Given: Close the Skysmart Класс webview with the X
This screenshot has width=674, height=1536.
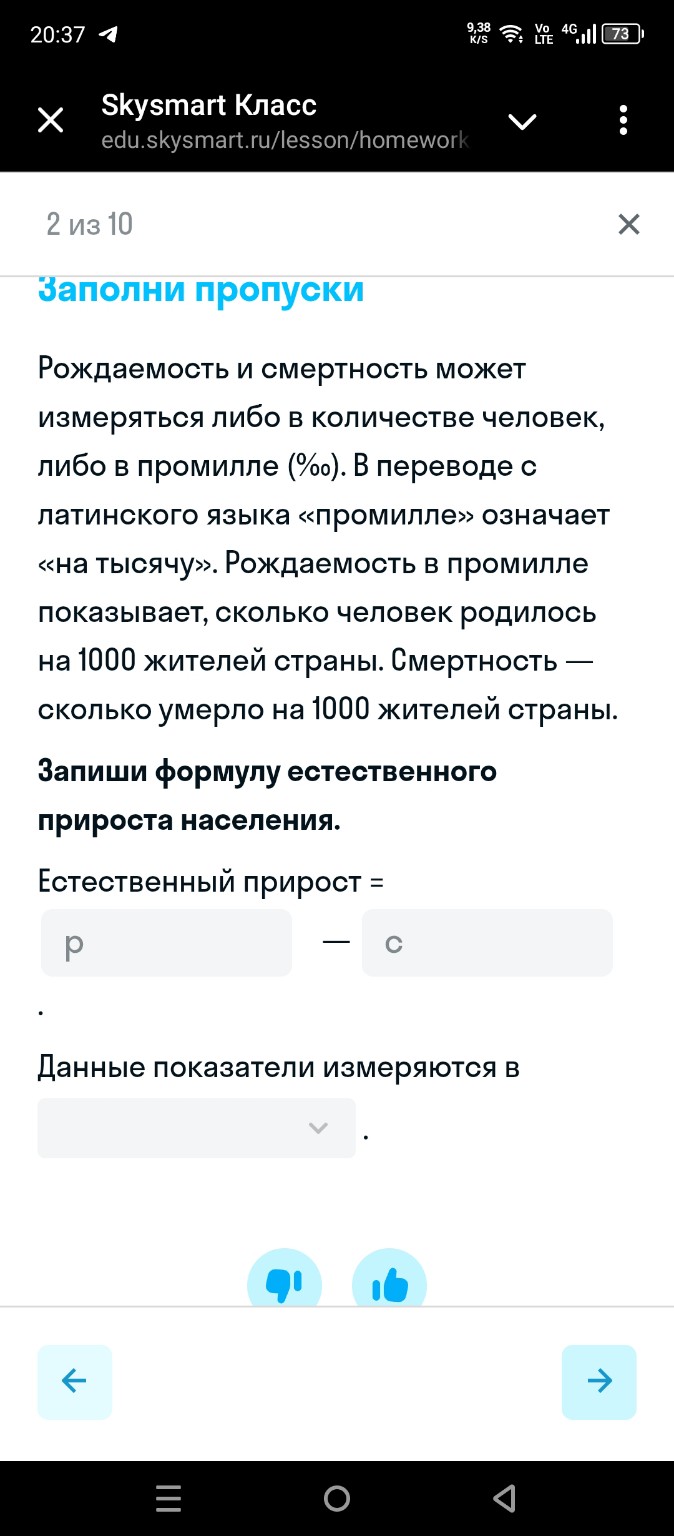Looking at the screenshot, I should tap(50, 120).
